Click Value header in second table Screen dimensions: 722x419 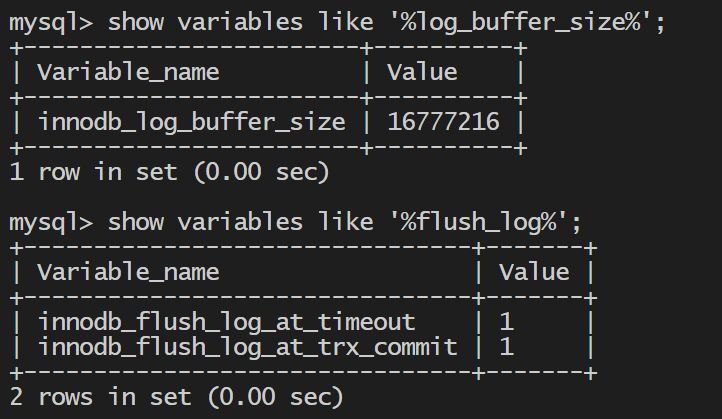tap(534, 272)
